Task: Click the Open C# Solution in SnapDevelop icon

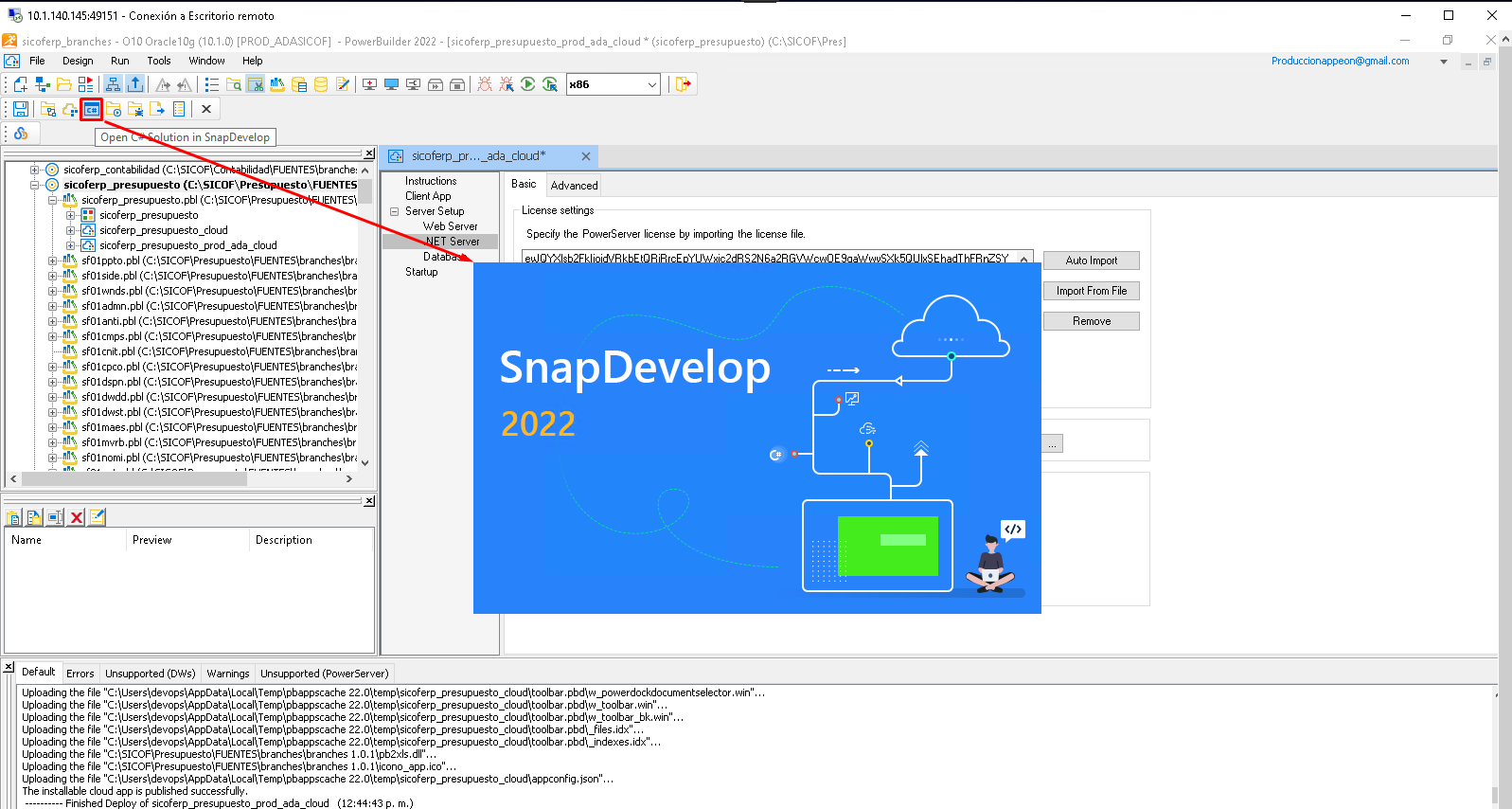Action: pyautogui.click(x=91, y=110)
